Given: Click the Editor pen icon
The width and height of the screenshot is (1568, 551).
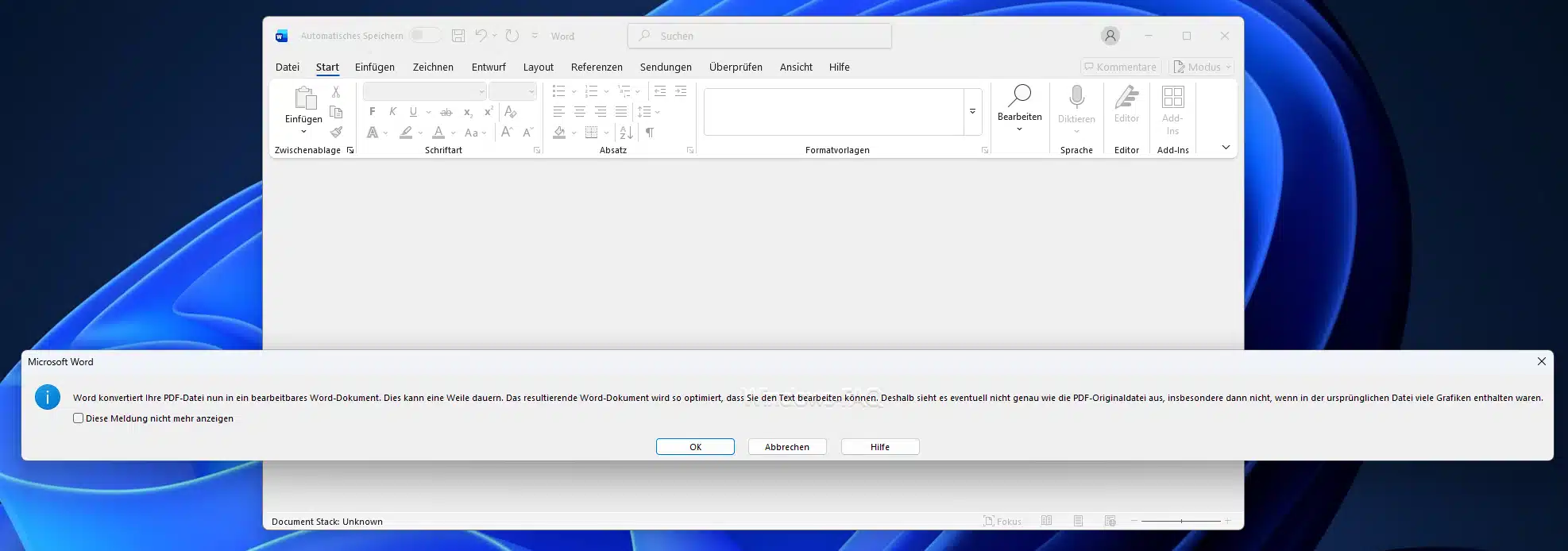Looking at the screenshot, I should [x=1126, y=98].
